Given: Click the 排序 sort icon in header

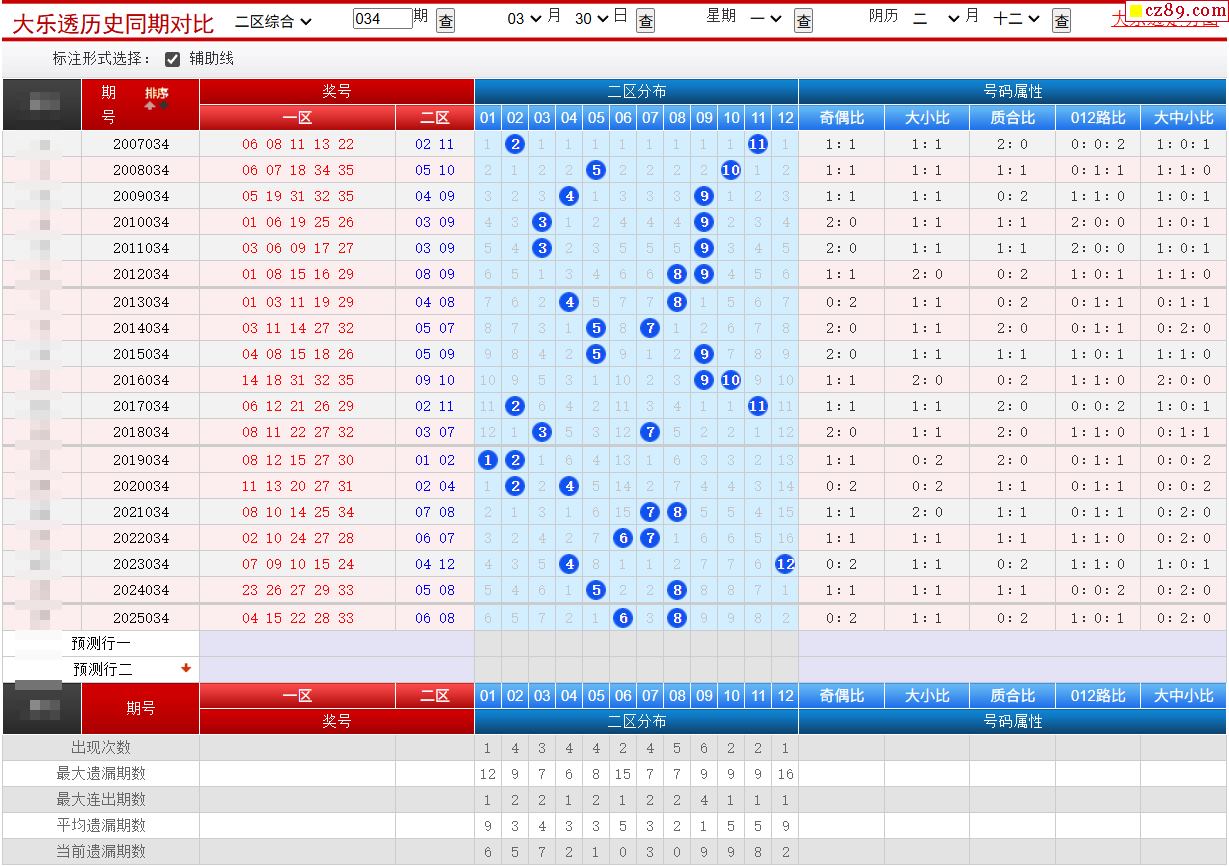Looking at the screenshot, I should (x=157, y=96).
